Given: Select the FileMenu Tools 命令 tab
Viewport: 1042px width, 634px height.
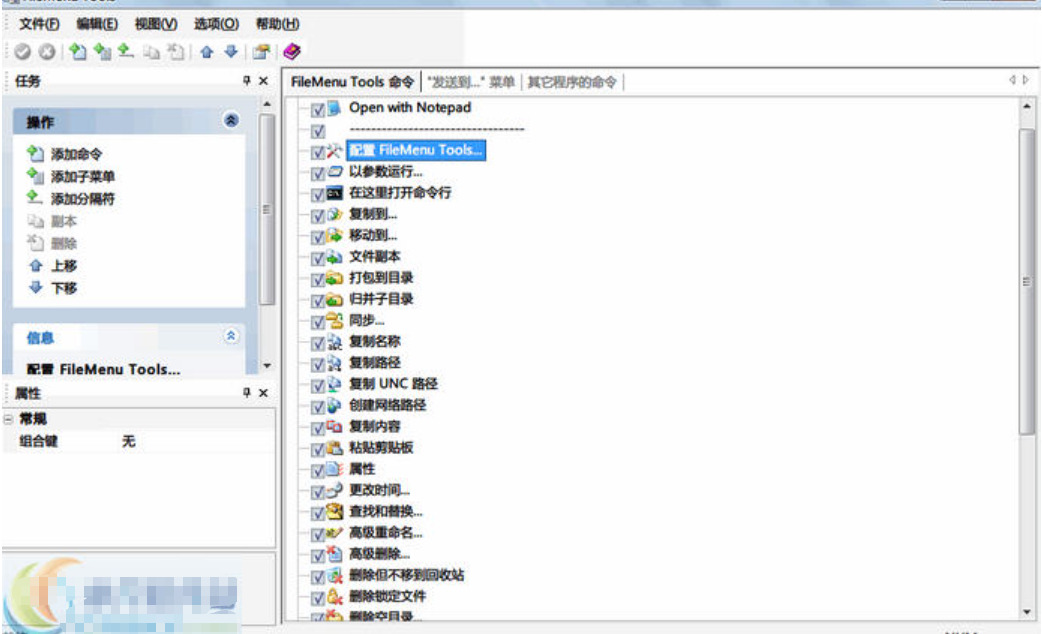Looking at the screenshot, I should point(352,82).
